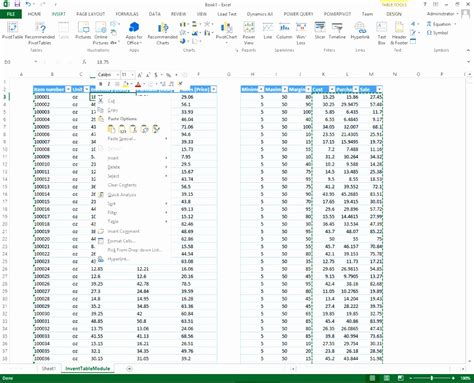Choose Copy from the context menu

133,110
